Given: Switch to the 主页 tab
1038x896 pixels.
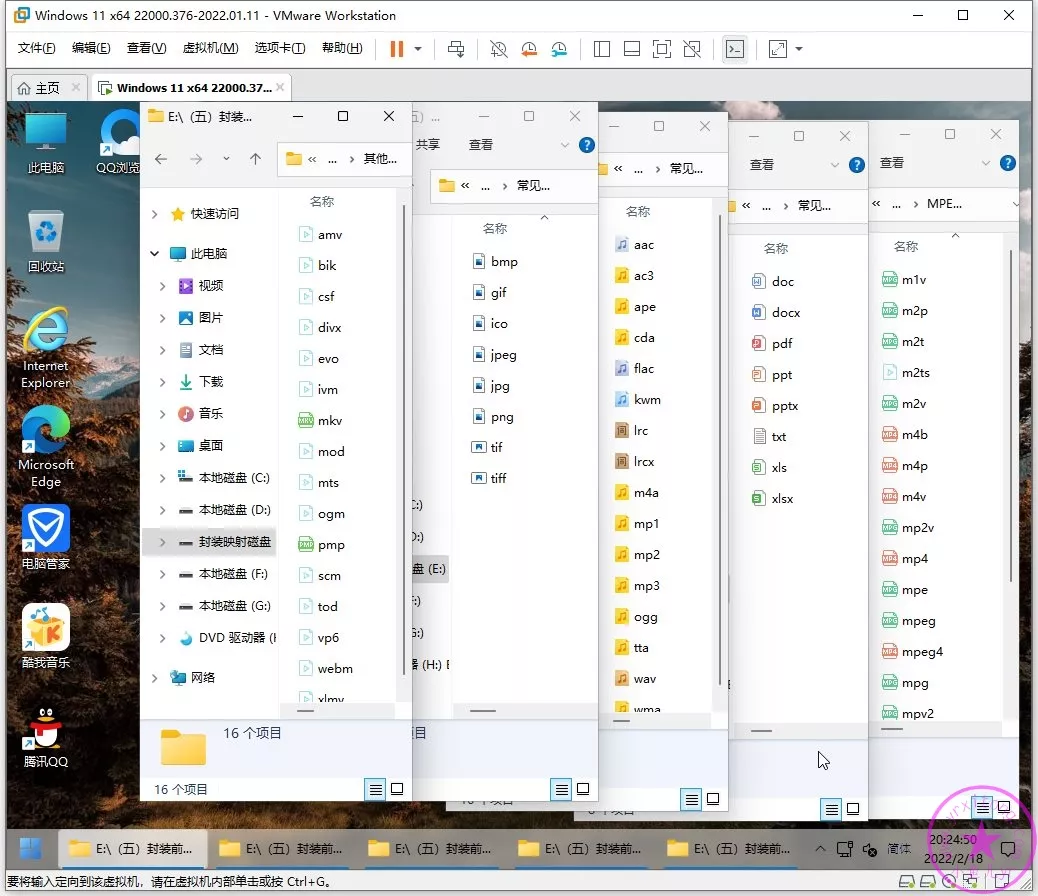Looking at the screenshot, I should click(x=39, y=88).
